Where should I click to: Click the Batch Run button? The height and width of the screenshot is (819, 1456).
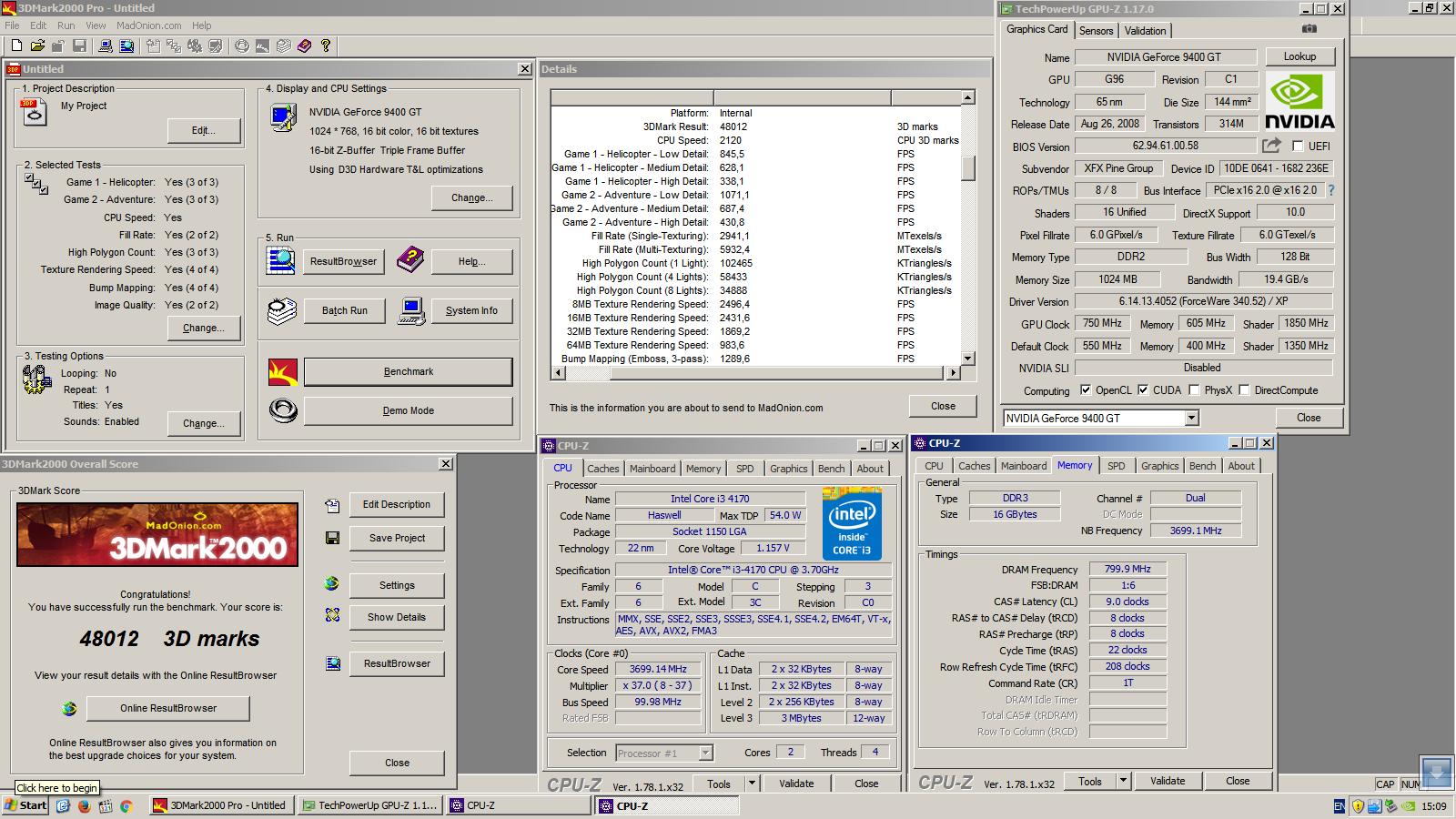pos(345,310)
